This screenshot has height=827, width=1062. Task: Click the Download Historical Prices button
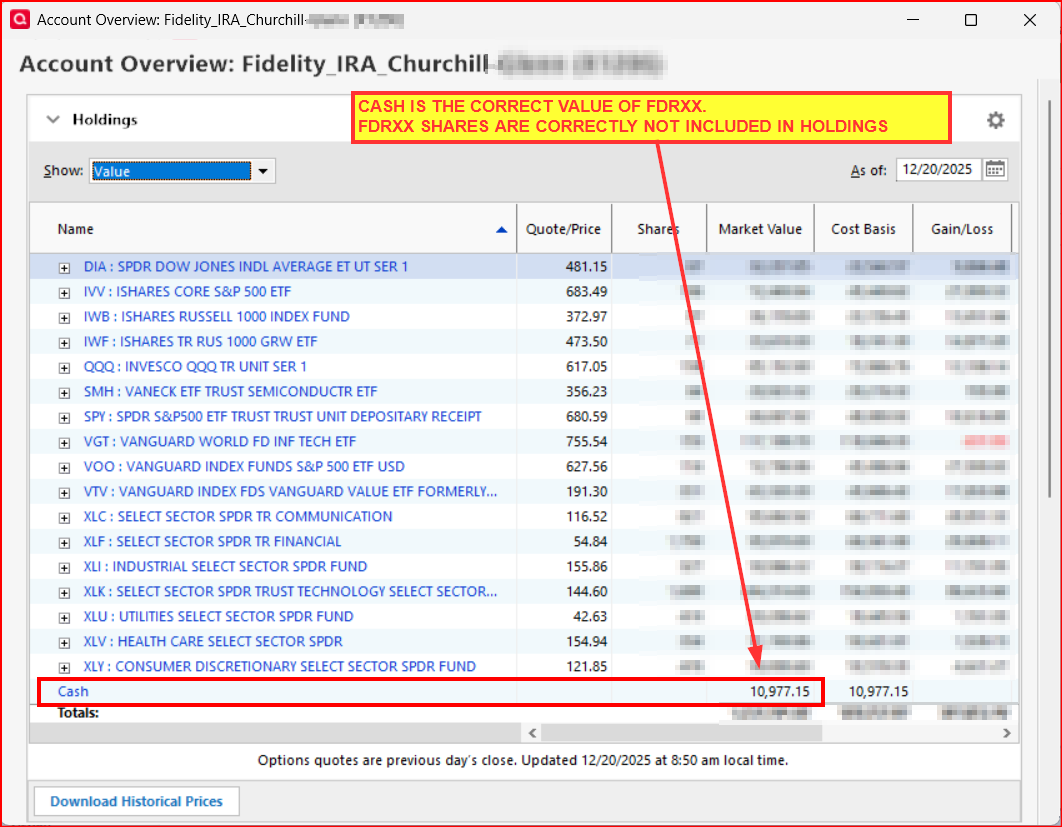136,801
